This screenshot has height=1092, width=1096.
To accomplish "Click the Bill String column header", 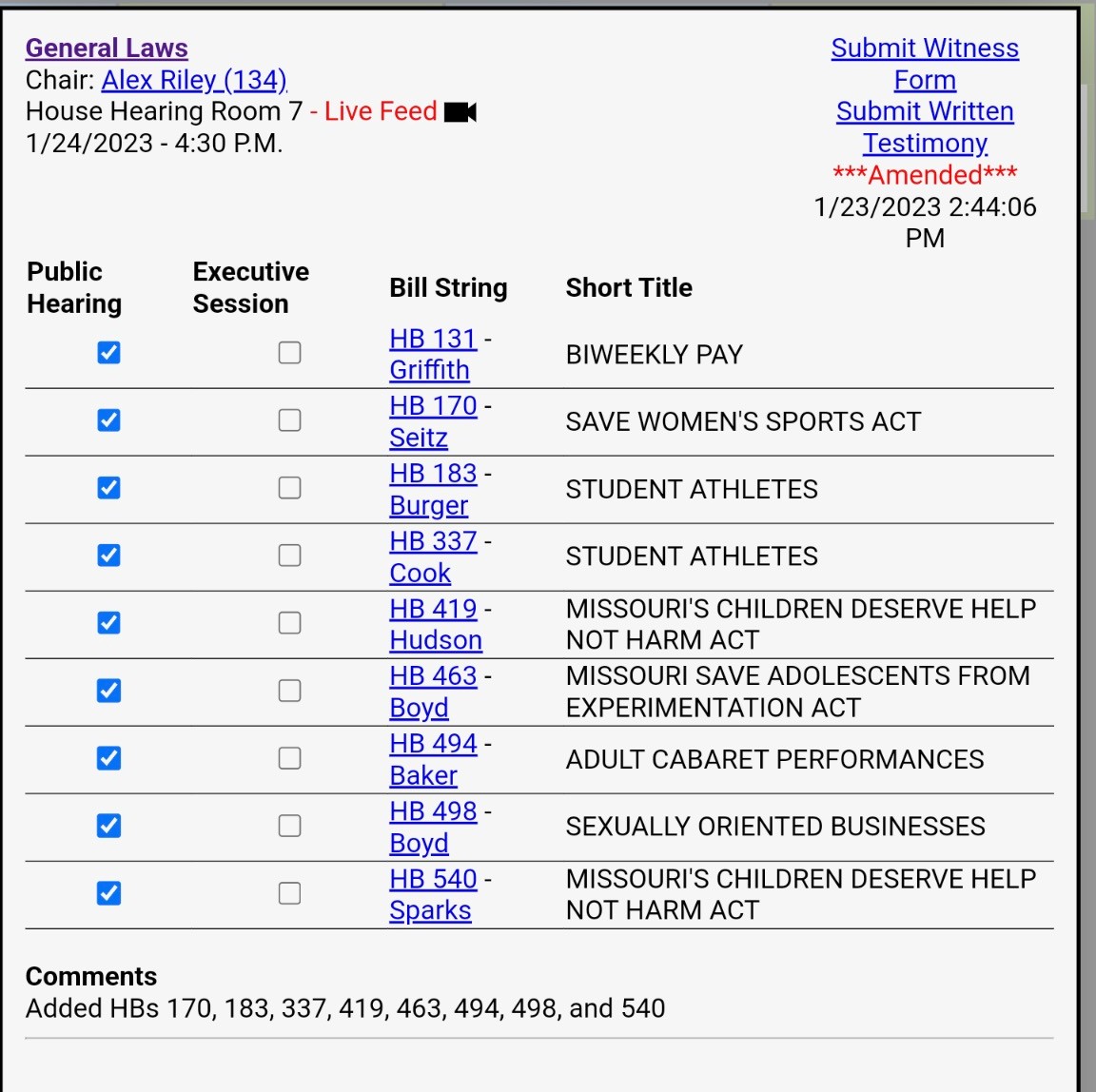I will coord(449,288).
